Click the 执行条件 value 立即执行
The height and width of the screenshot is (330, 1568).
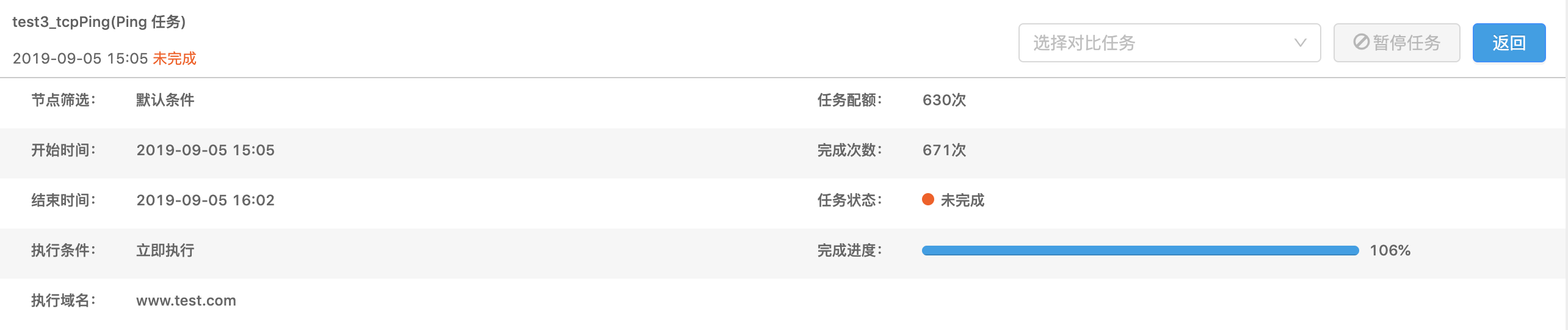point(165,251)
